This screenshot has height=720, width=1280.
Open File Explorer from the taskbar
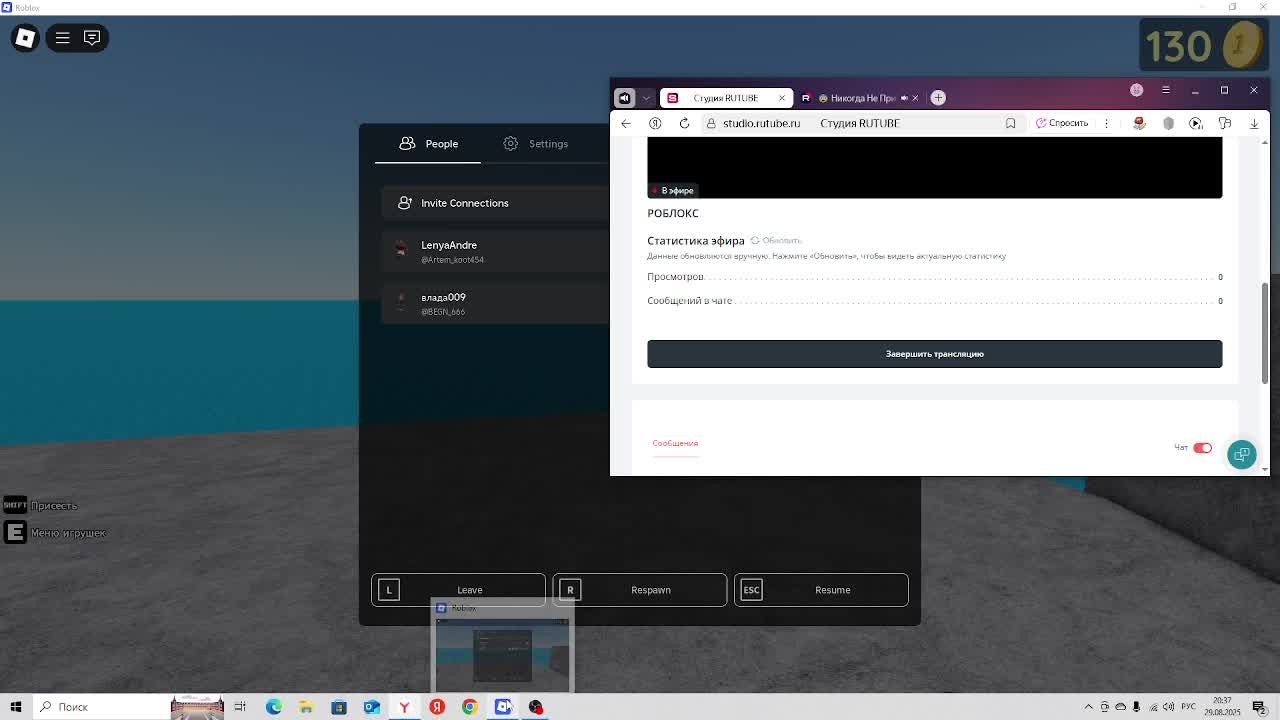[306, 707]
